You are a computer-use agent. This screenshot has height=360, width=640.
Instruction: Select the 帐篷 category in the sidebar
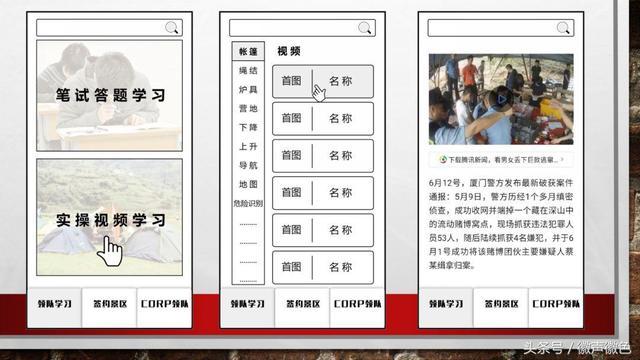tap(248, 51)
